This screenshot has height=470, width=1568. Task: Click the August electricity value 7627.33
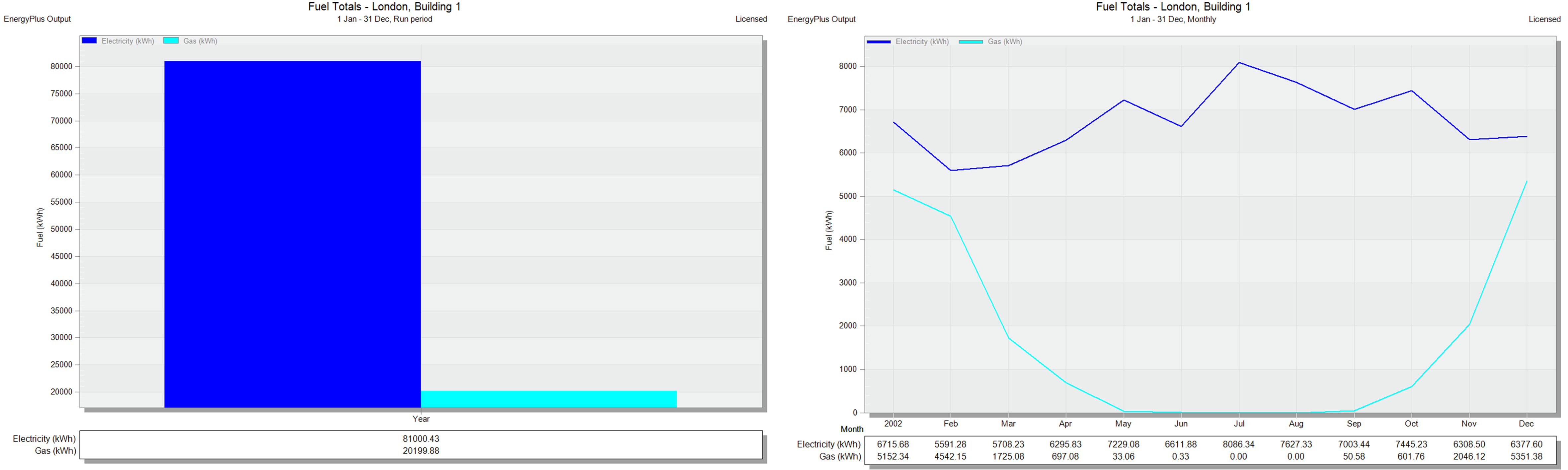(1296, 444)
